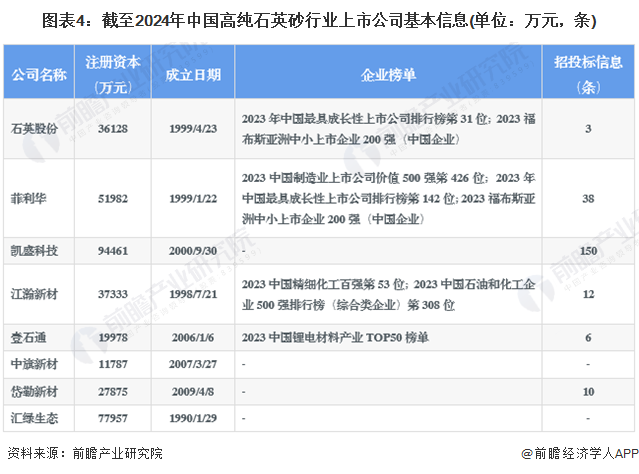
Task: Click the 壹石通 company name cell
Action: pyautogui.click(x=27, y=338)
